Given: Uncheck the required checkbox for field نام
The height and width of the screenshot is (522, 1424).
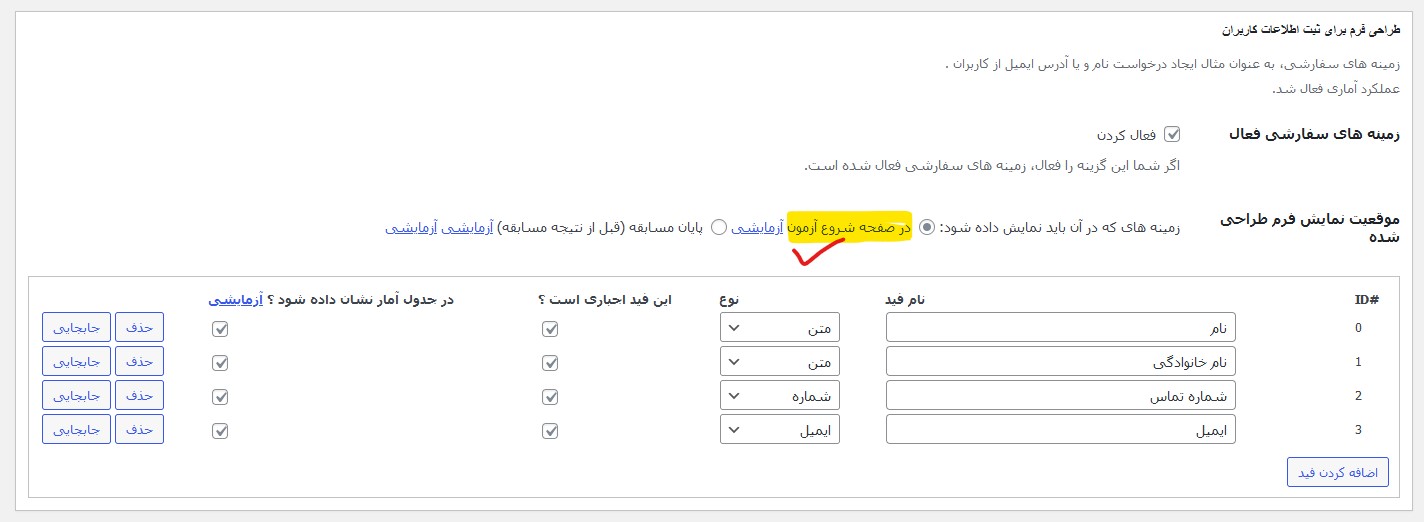Looking at the screenshot, I should click(x=549, y=329).
